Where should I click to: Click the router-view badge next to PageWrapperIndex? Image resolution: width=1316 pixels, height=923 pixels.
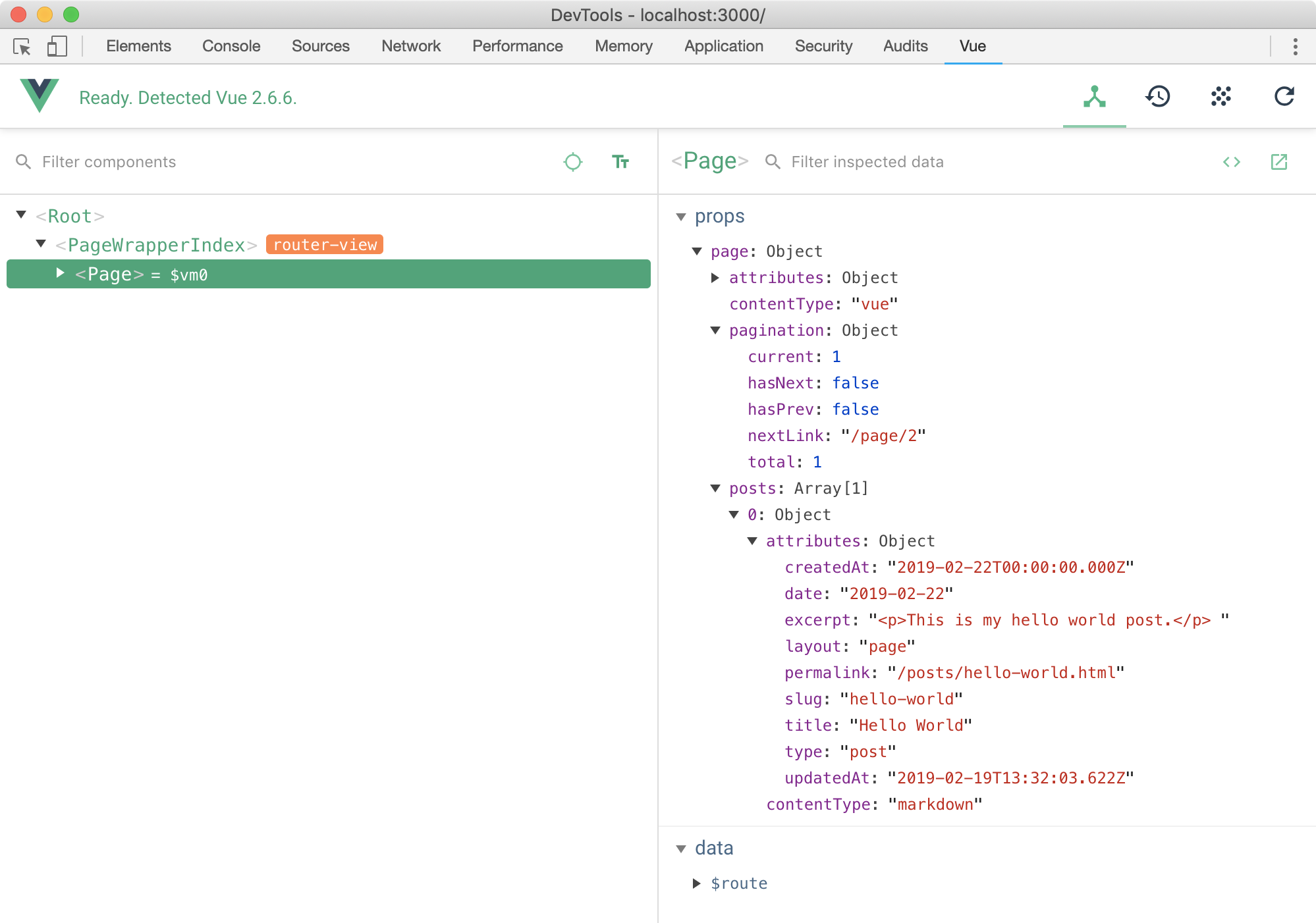pyautogui.click(x=323, y=244)
